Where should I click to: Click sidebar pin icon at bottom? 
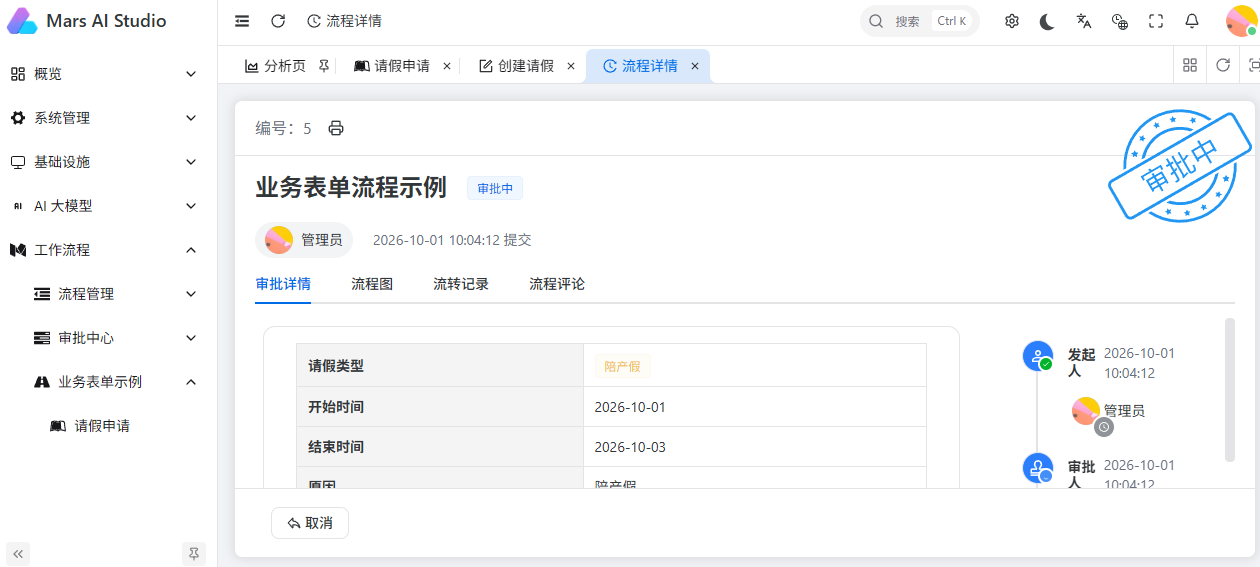[x=194, y=553]
